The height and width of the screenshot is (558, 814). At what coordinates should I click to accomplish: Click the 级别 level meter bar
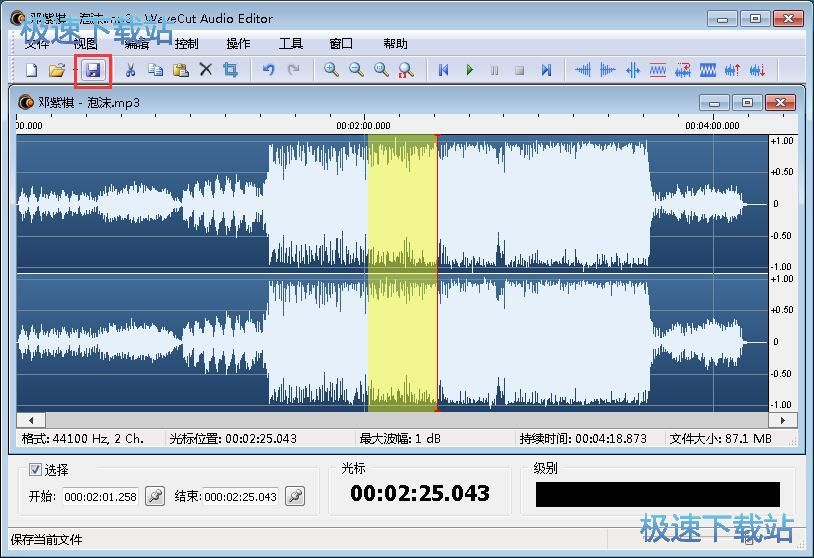pos(658,494)
